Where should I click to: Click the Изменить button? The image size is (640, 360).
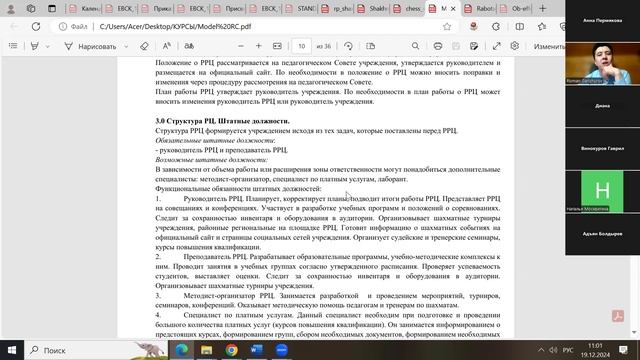[x=549, y=47]
